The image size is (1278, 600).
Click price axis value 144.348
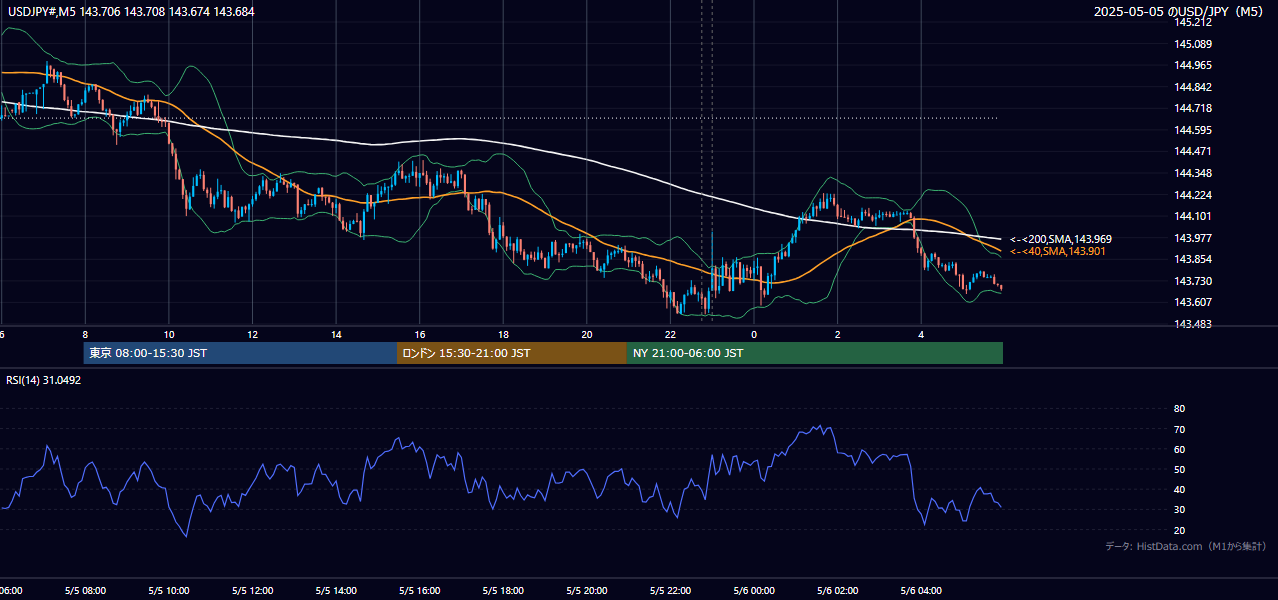1192,173
